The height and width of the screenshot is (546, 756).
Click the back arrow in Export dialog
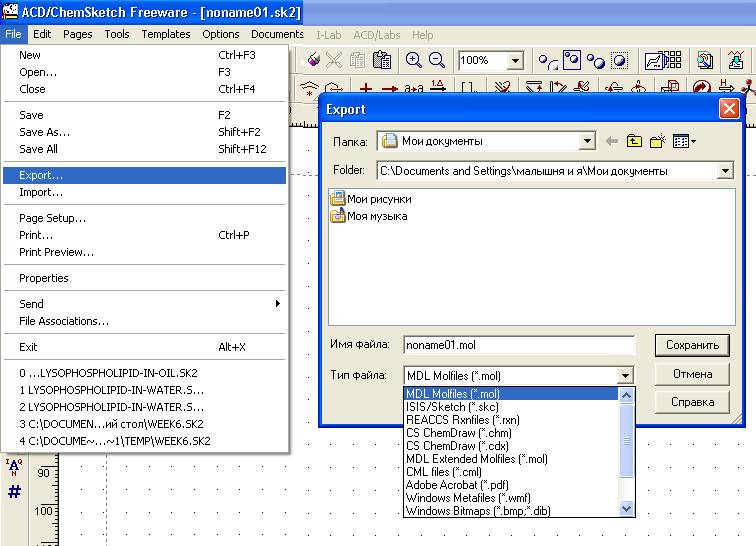click(612, 141)
